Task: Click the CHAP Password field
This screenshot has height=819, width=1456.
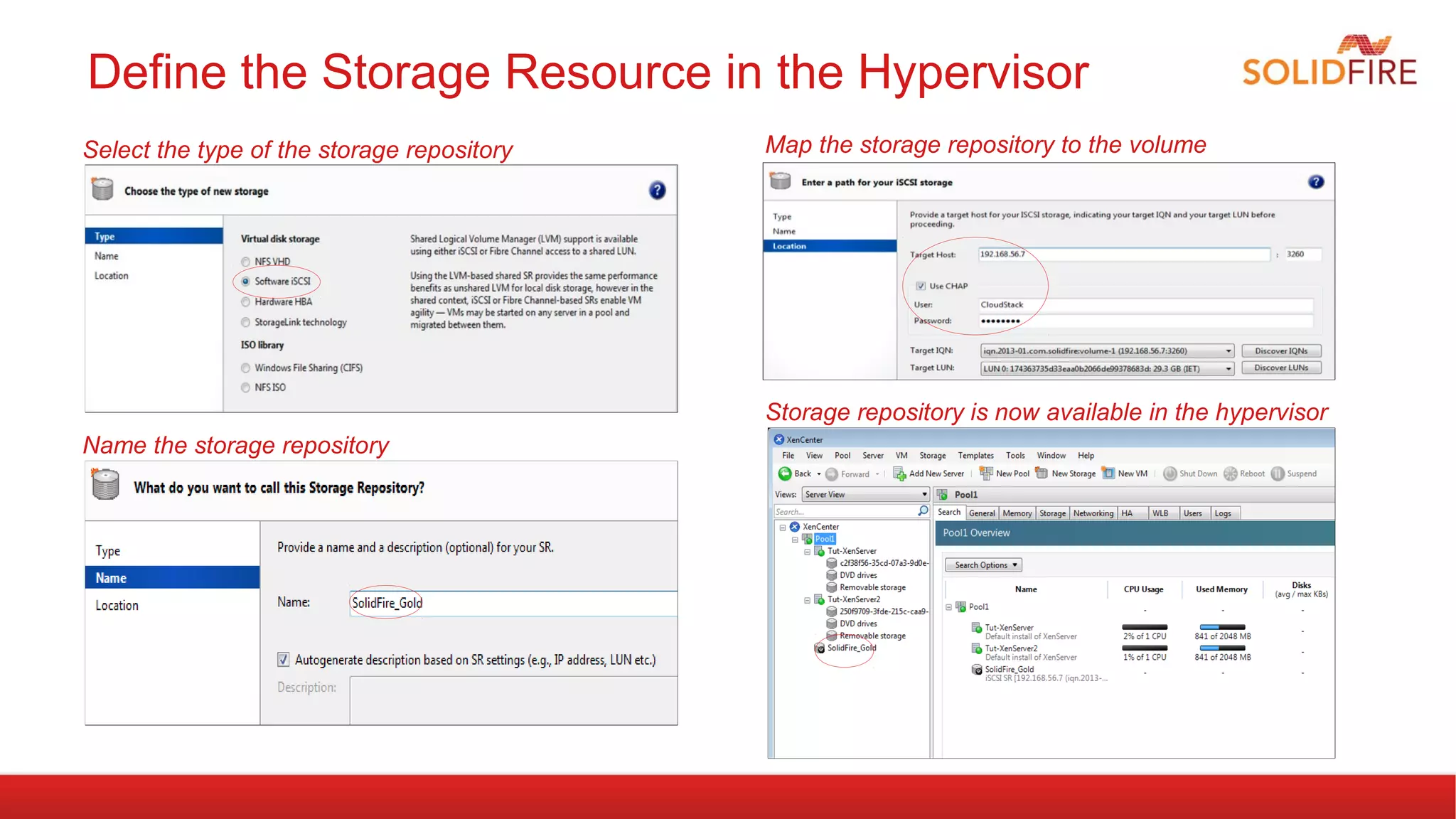Action: [1145, 321]
